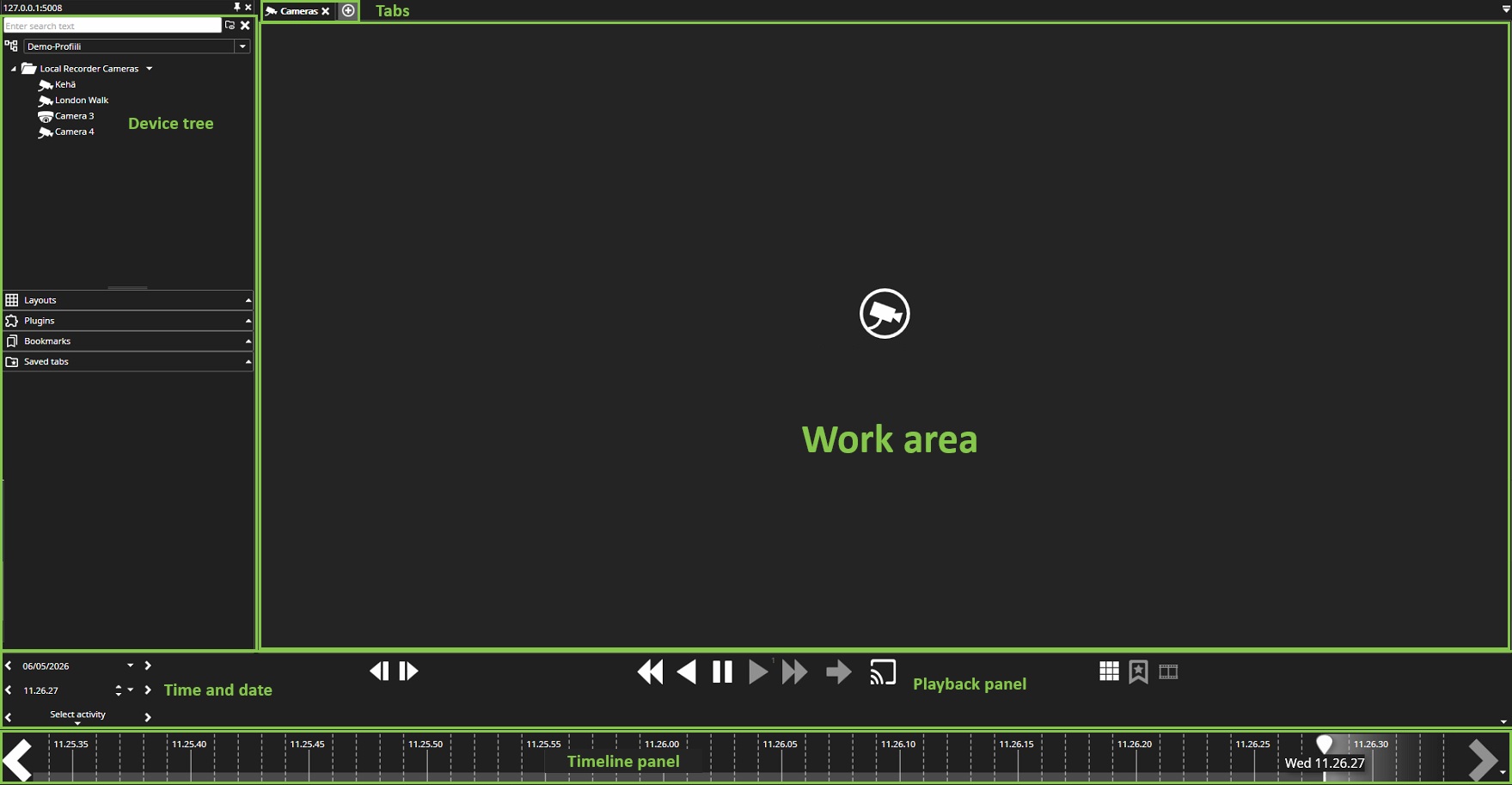Collapse the playback panel arrow
Image resolution: width=1512 pixels, height=785 pixels.
tap(1503, 722)
